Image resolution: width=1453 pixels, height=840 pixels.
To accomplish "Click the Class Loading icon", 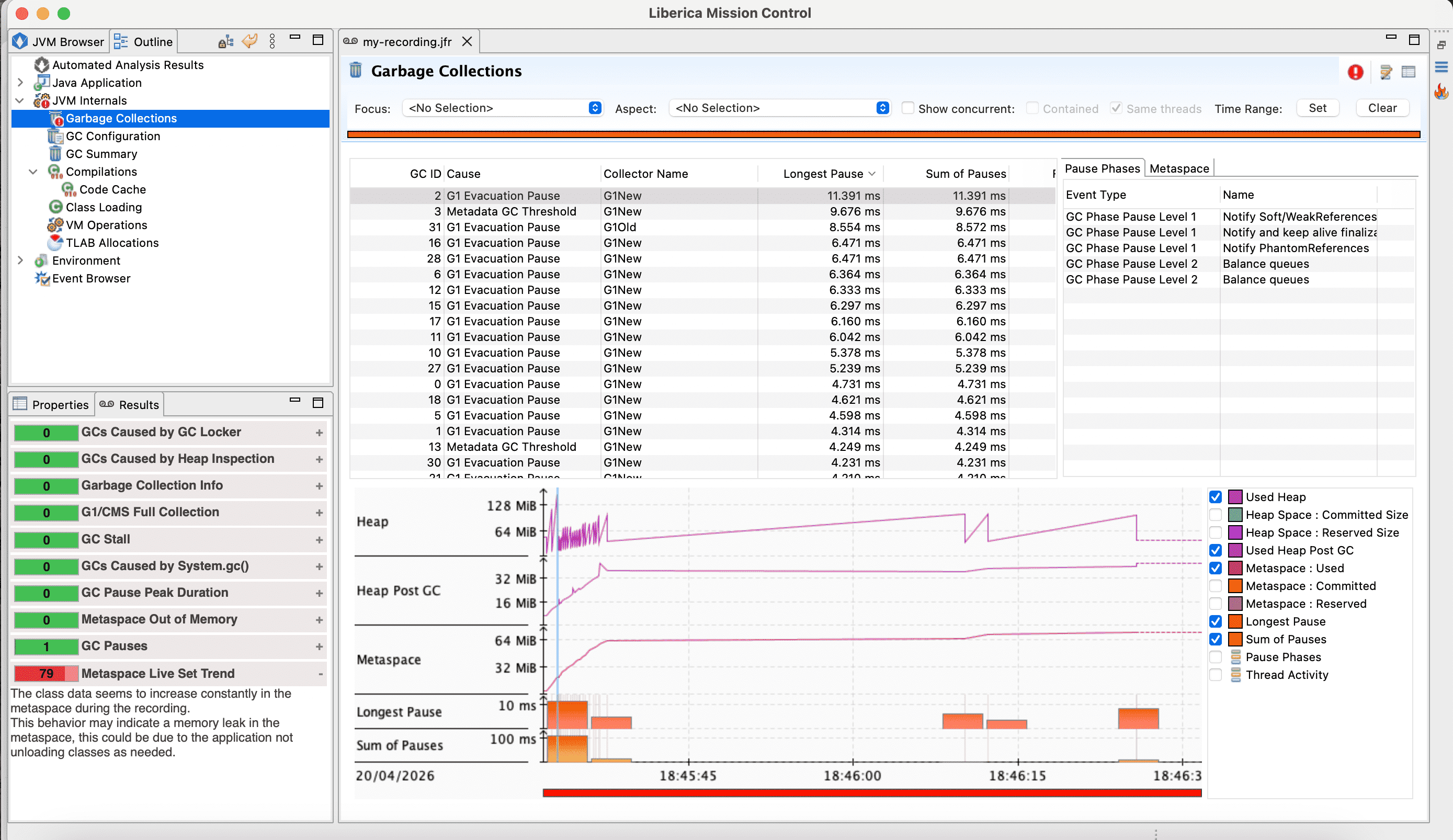I will (x=55, y=207).
